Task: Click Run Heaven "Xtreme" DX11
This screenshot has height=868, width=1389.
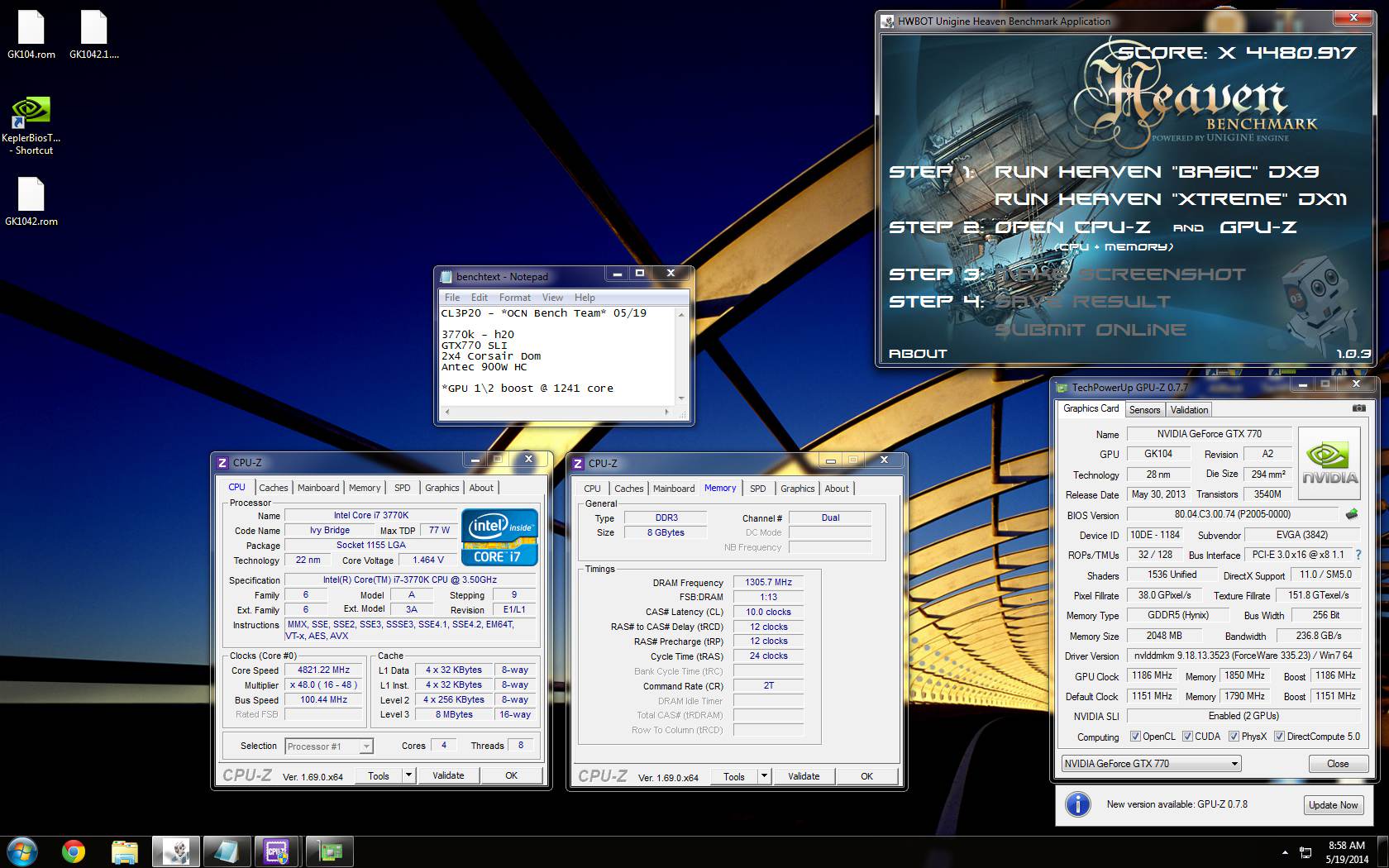Action: (x=1171, y=199)
